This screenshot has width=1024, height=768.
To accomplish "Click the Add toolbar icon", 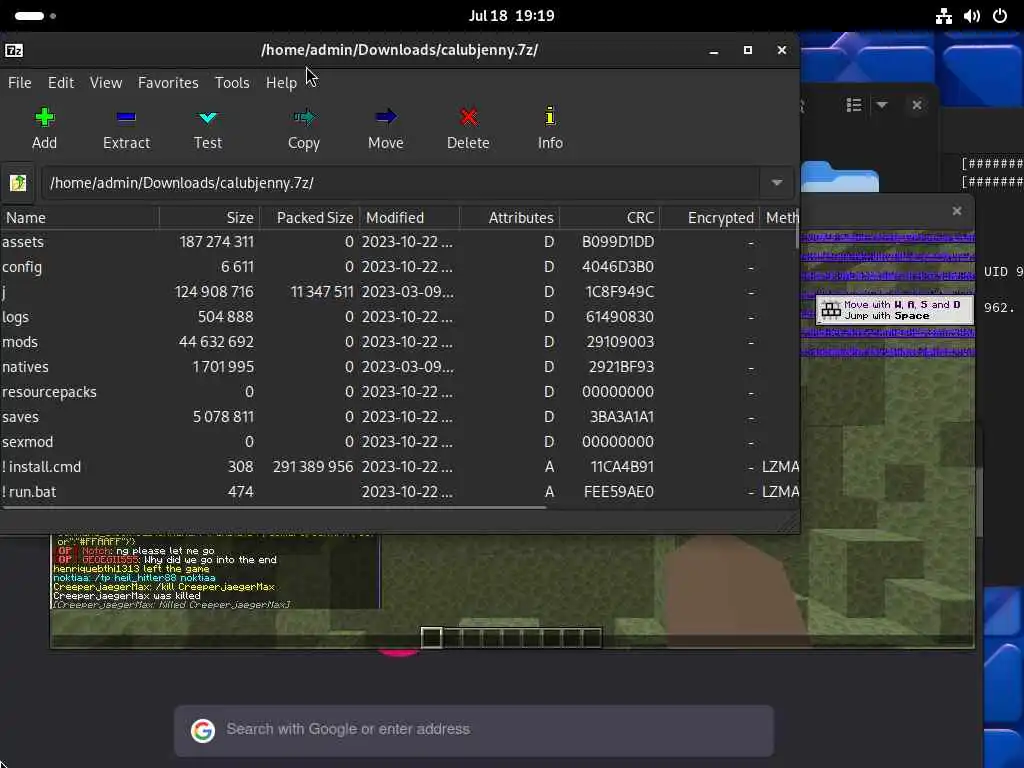I will click(x=44, y=118).
